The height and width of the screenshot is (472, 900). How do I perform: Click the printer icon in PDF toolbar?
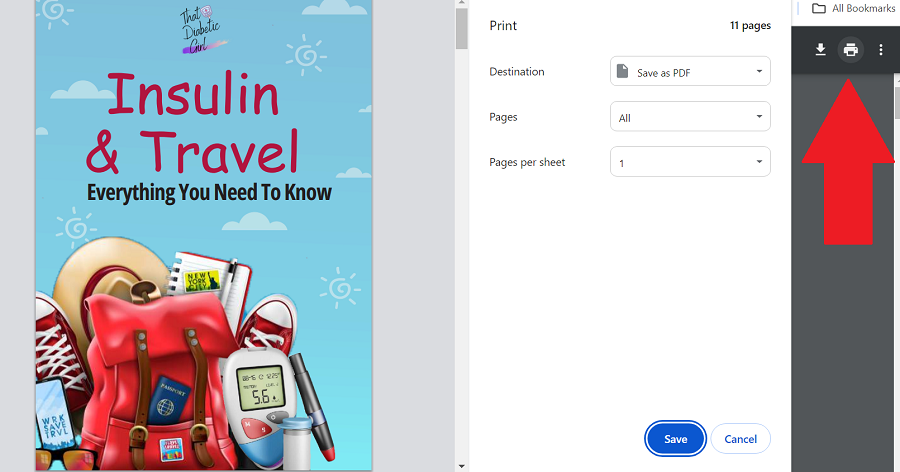[x=850, y=50]
